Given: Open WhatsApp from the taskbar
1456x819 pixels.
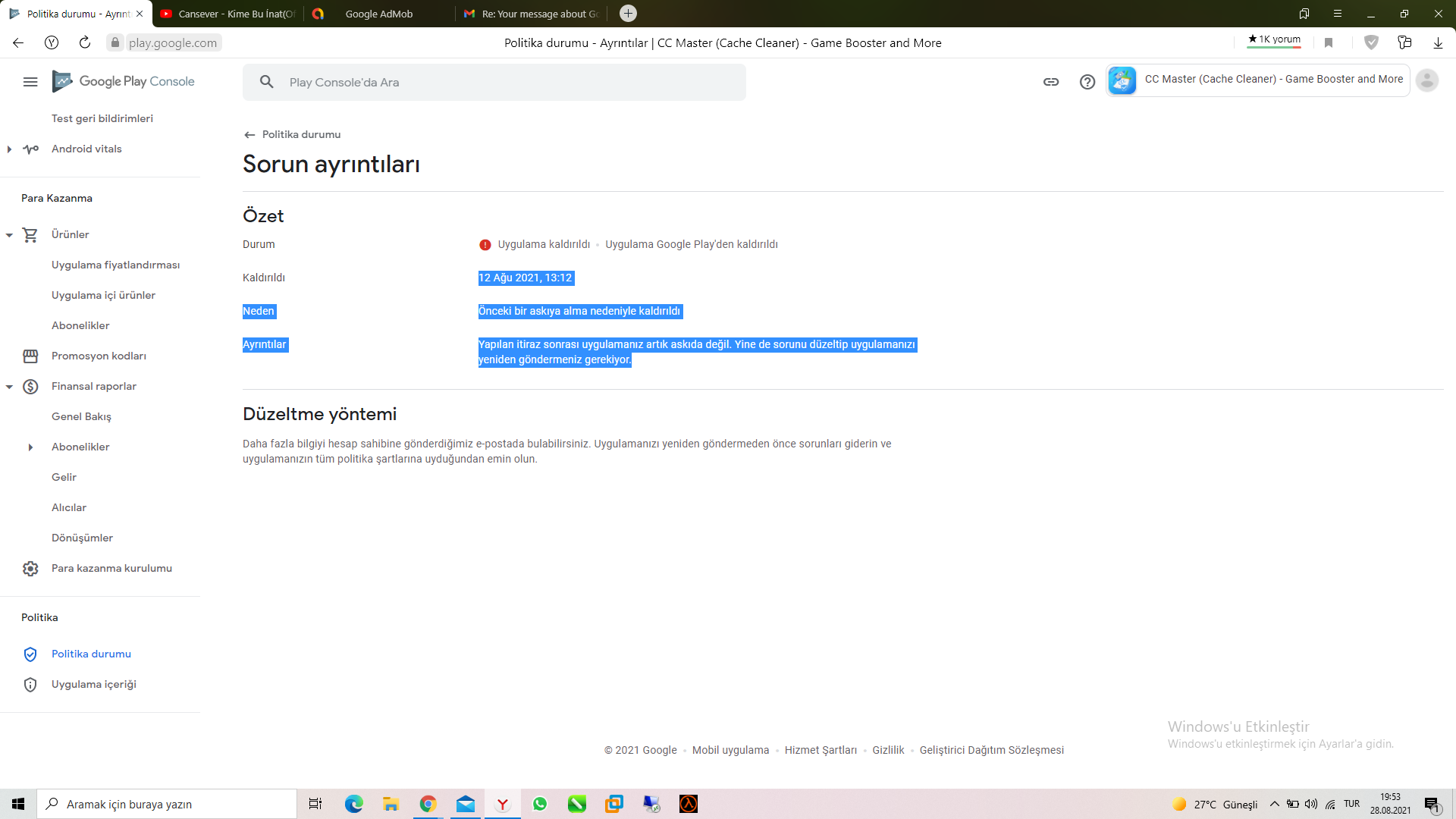Looking at the screenshot, I should 540,804.
